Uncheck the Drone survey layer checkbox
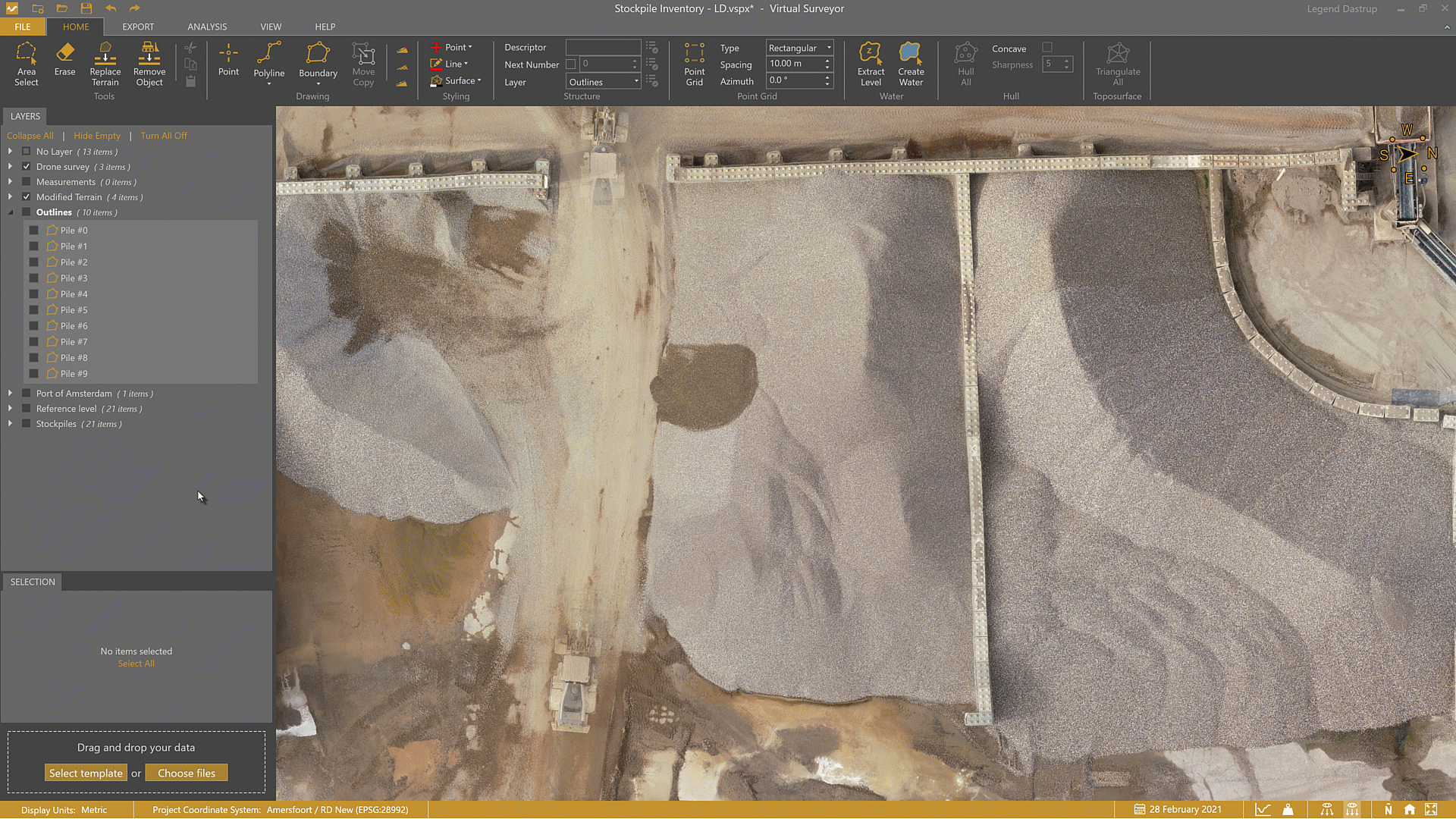1456x819 pixels. pyautogui.click(x=27, y=167)
